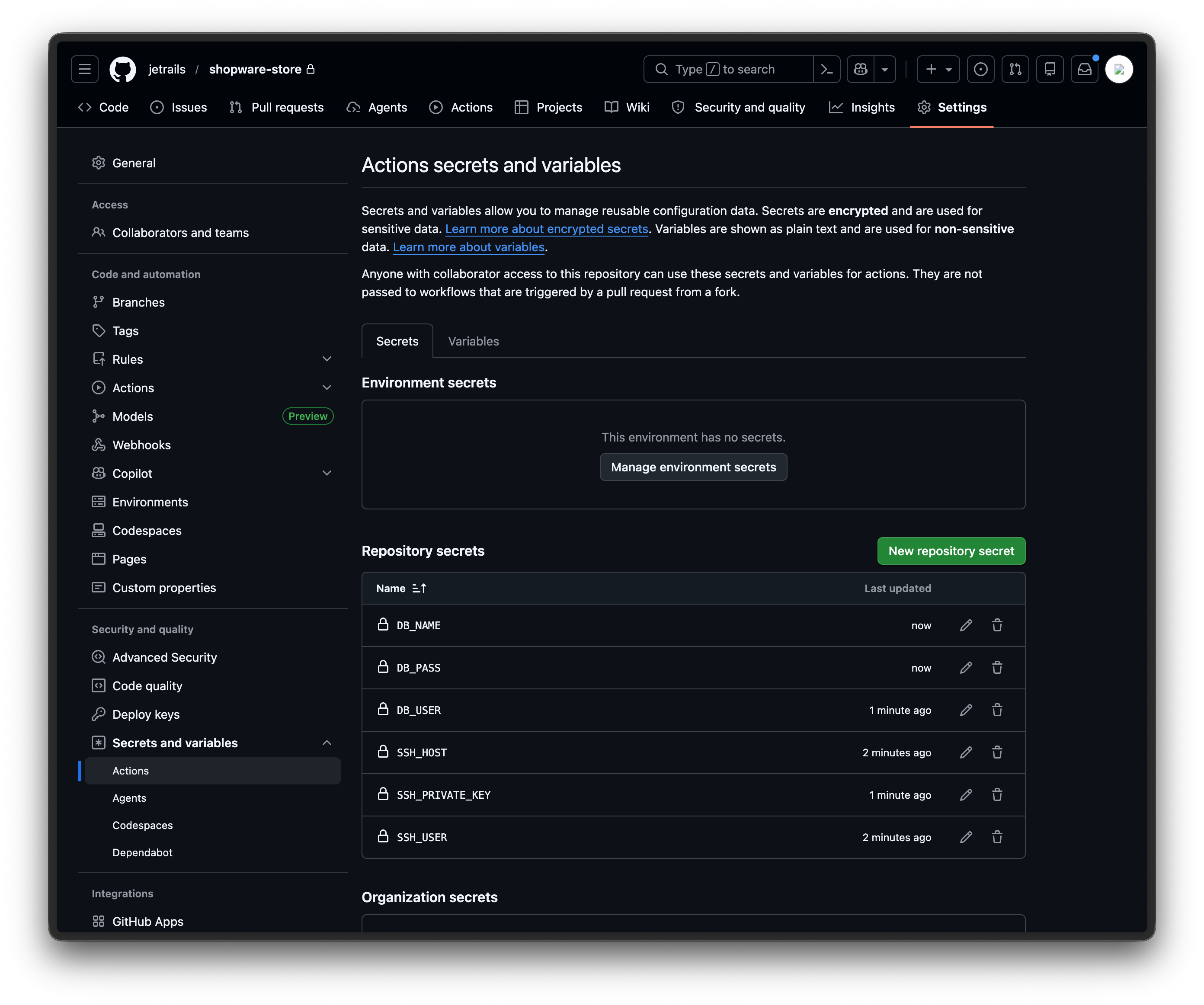Open the shopware-store repository link
Viewport: 1204px width, 1005px height.
[x=255, y=69]
